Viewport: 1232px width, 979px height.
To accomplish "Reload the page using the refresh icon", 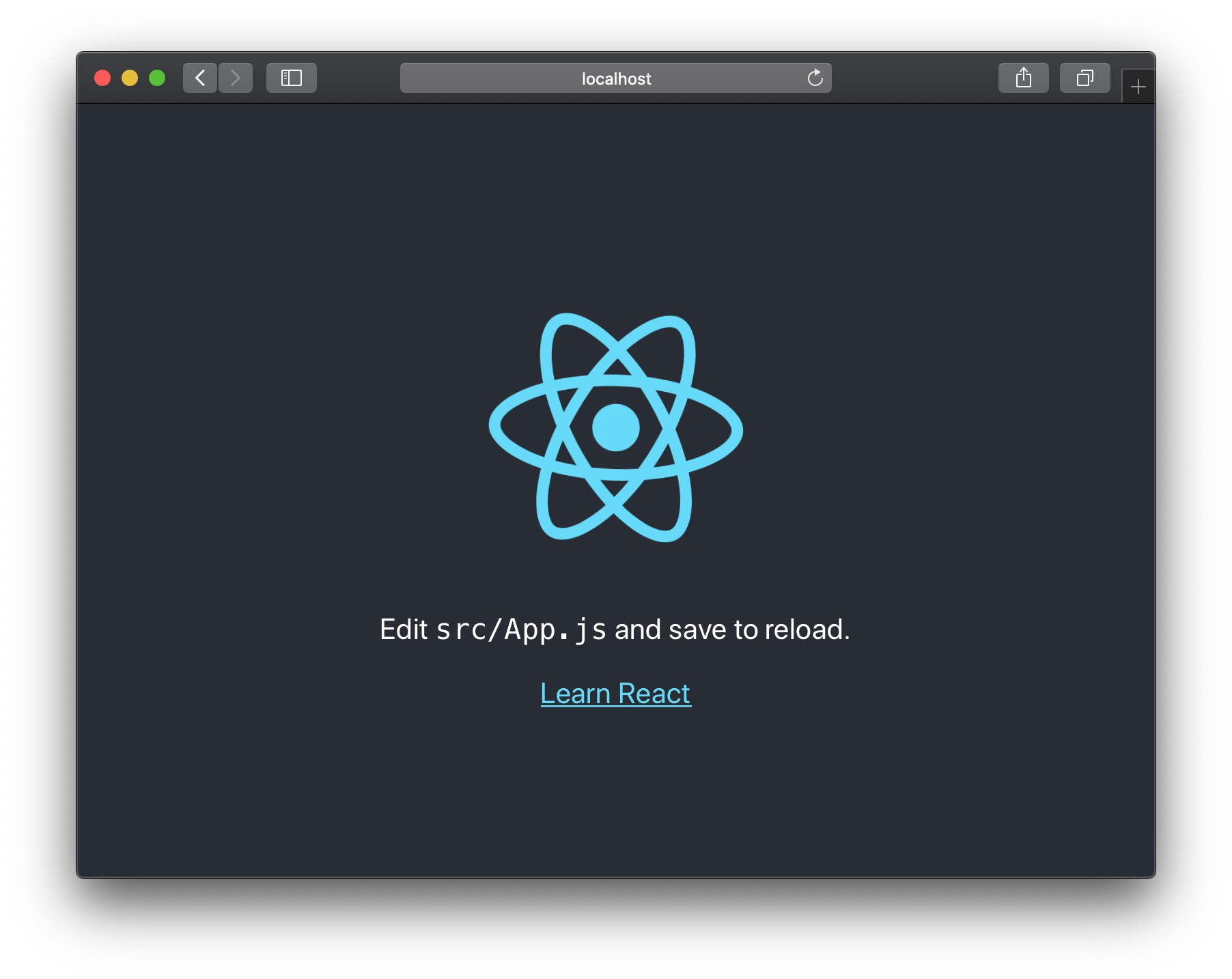I will coord(815,78).
